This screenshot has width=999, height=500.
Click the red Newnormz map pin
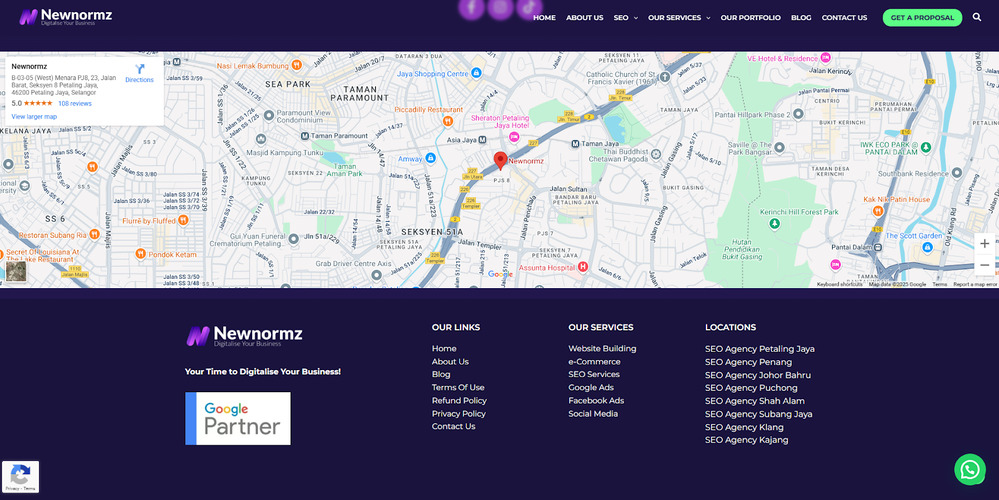pos(501,161)
